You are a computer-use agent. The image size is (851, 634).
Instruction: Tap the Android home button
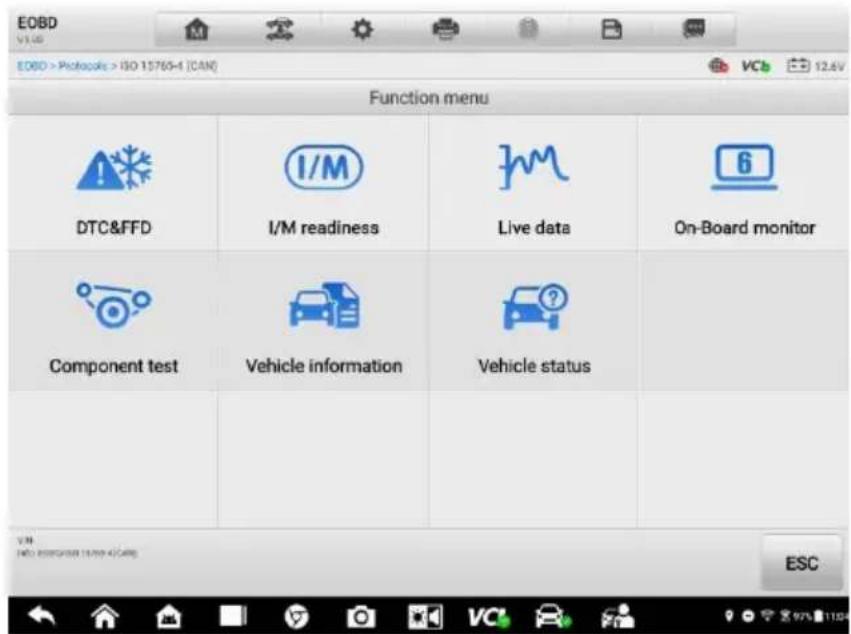105,616
